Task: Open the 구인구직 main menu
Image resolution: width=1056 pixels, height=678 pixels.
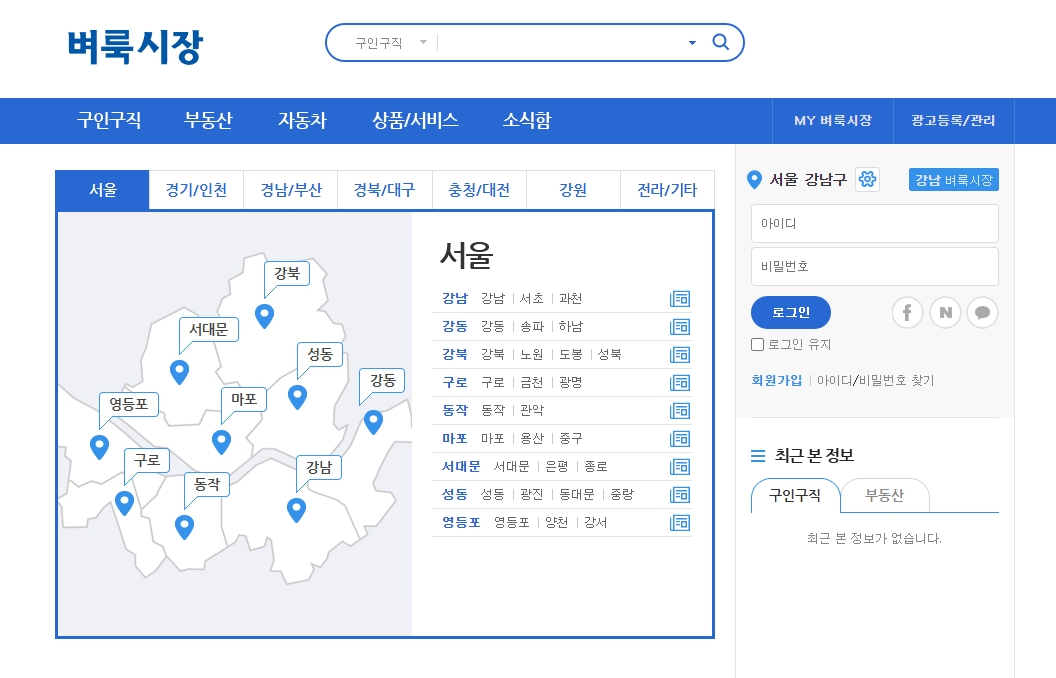Action: 109,121
